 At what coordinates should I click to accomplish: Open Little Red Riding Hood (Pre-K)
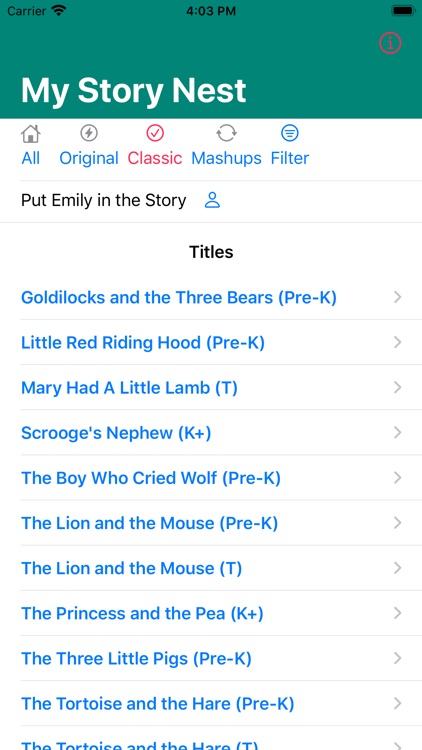[211, 342]
